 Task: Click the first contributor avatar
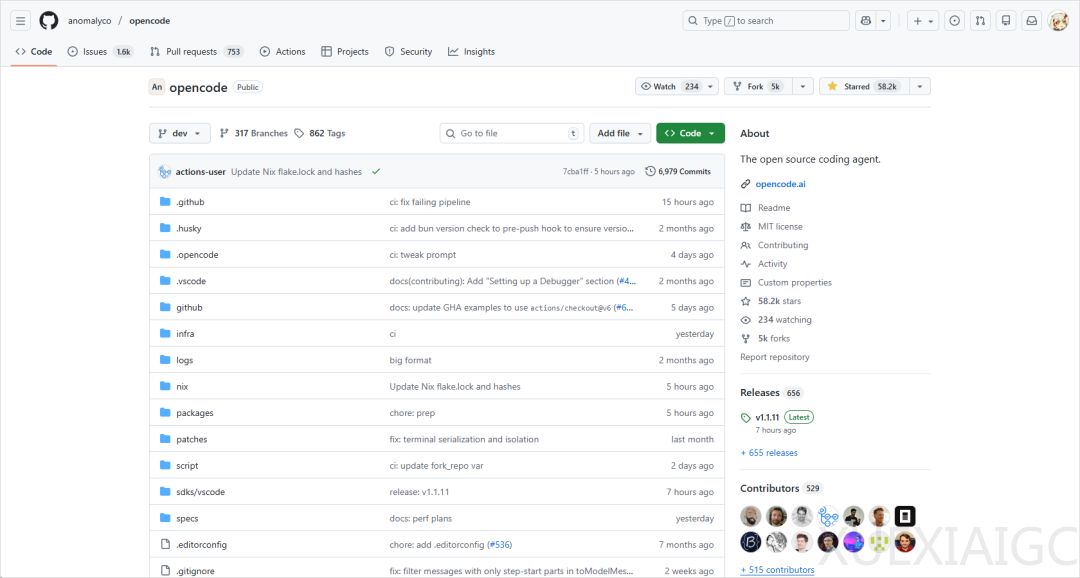(751, 516)
